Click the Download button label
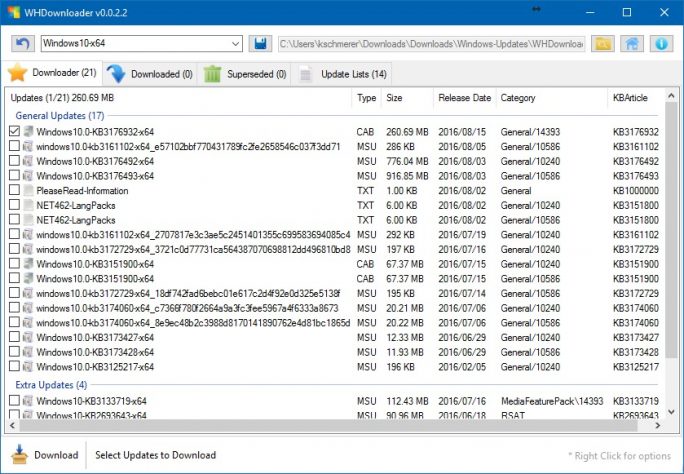684x474 pixels. point(56,455)
